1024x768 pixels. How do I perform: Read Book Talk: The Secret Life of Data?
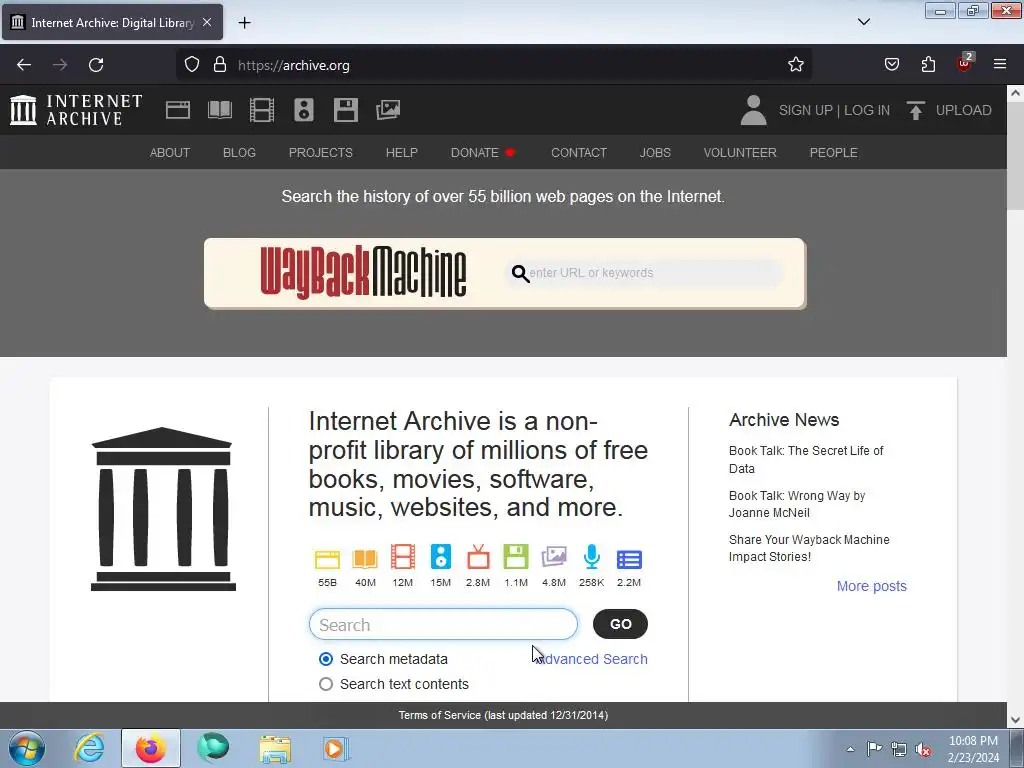pyautogui.click(x=806, y=460)
